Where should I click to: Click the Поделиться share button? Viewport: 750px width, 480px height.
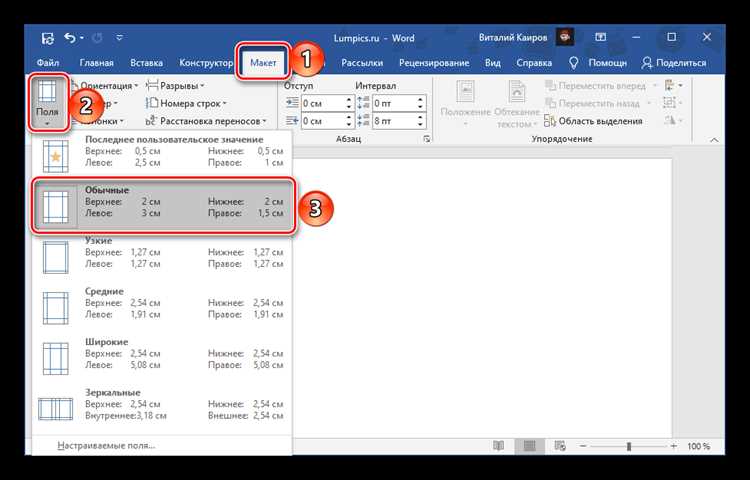[x=674, y=63]
